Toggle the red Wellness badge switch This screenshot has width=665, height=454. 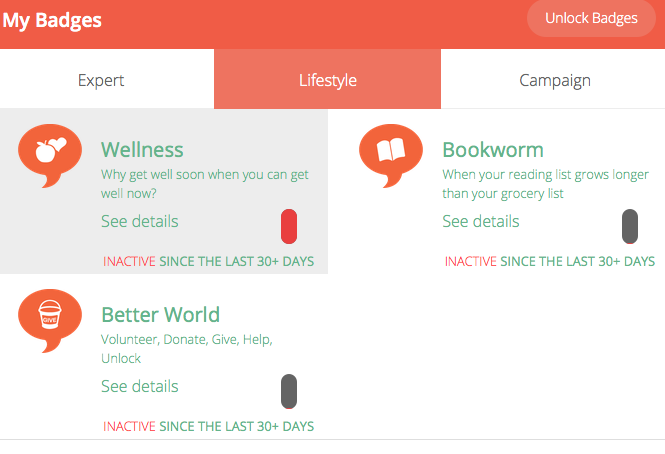pyautogui.click(x=289, y=226)
